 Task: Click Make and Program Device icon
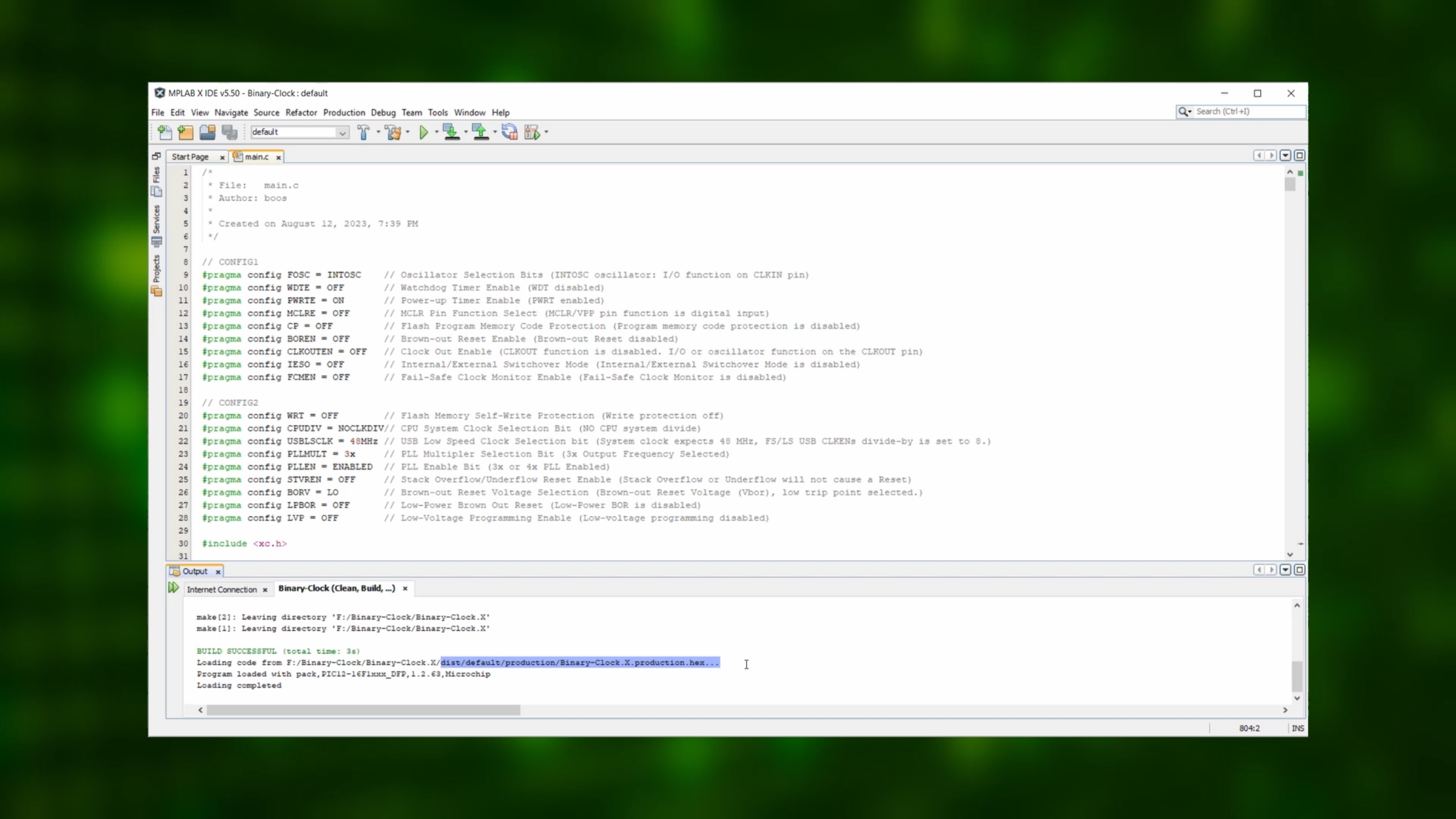pyautogui.click(x=451, y=132)
